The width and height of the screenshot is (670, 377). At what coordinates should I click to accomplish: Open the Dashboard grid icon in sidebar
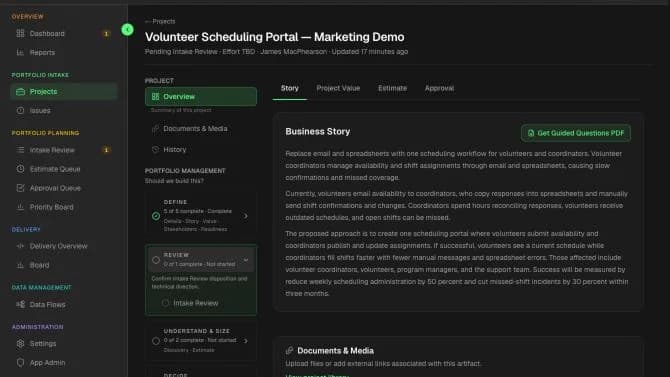coord(20,33)
